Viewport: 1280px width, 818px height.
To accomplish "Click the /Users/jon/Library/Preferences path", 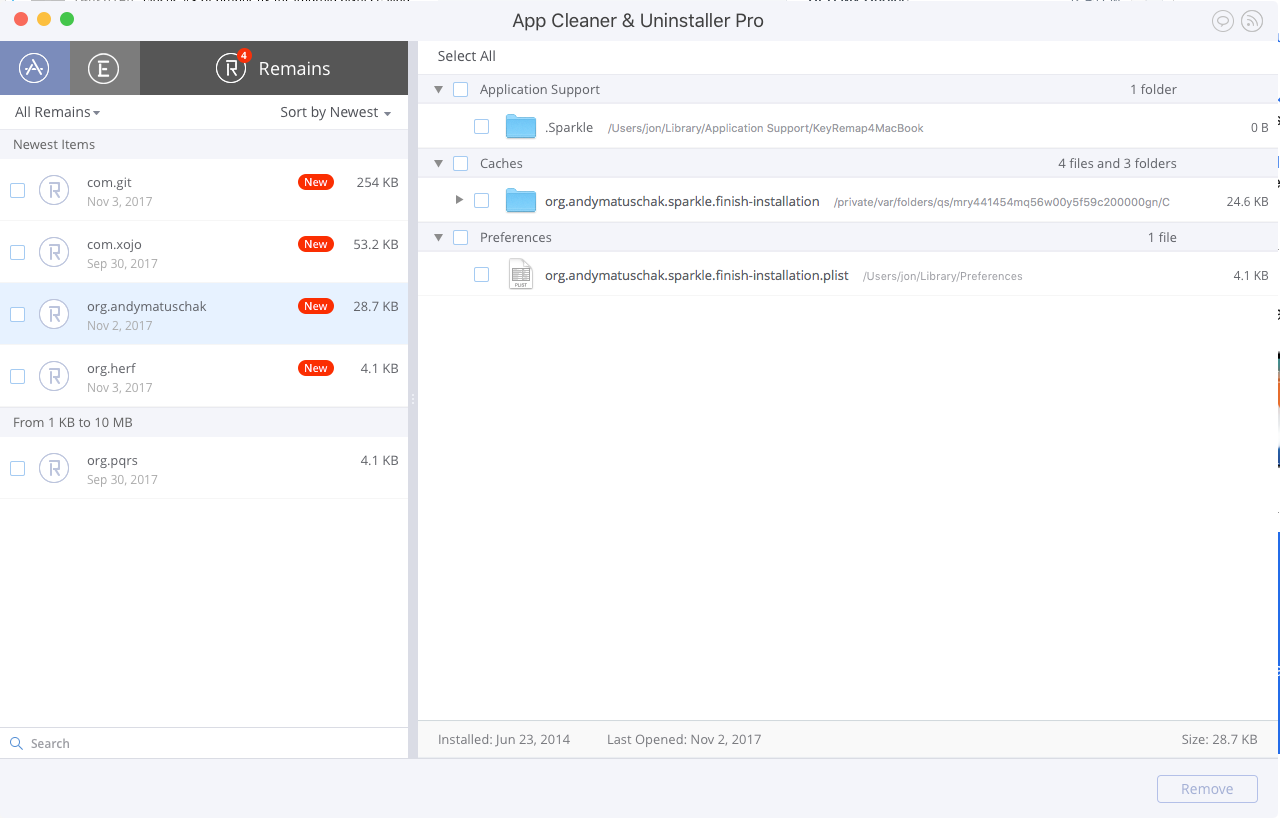I will [942, 276].
